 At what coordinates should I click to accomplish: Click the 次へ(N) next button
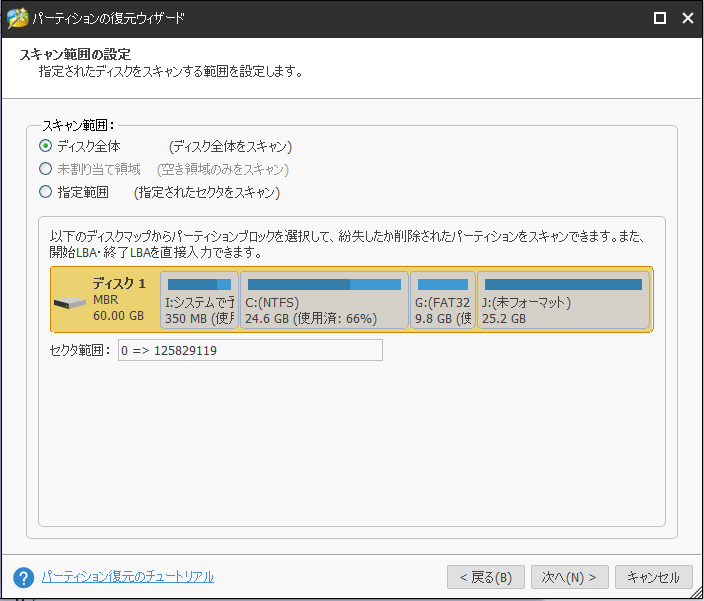pyautogui.click(x=569, y=577)
